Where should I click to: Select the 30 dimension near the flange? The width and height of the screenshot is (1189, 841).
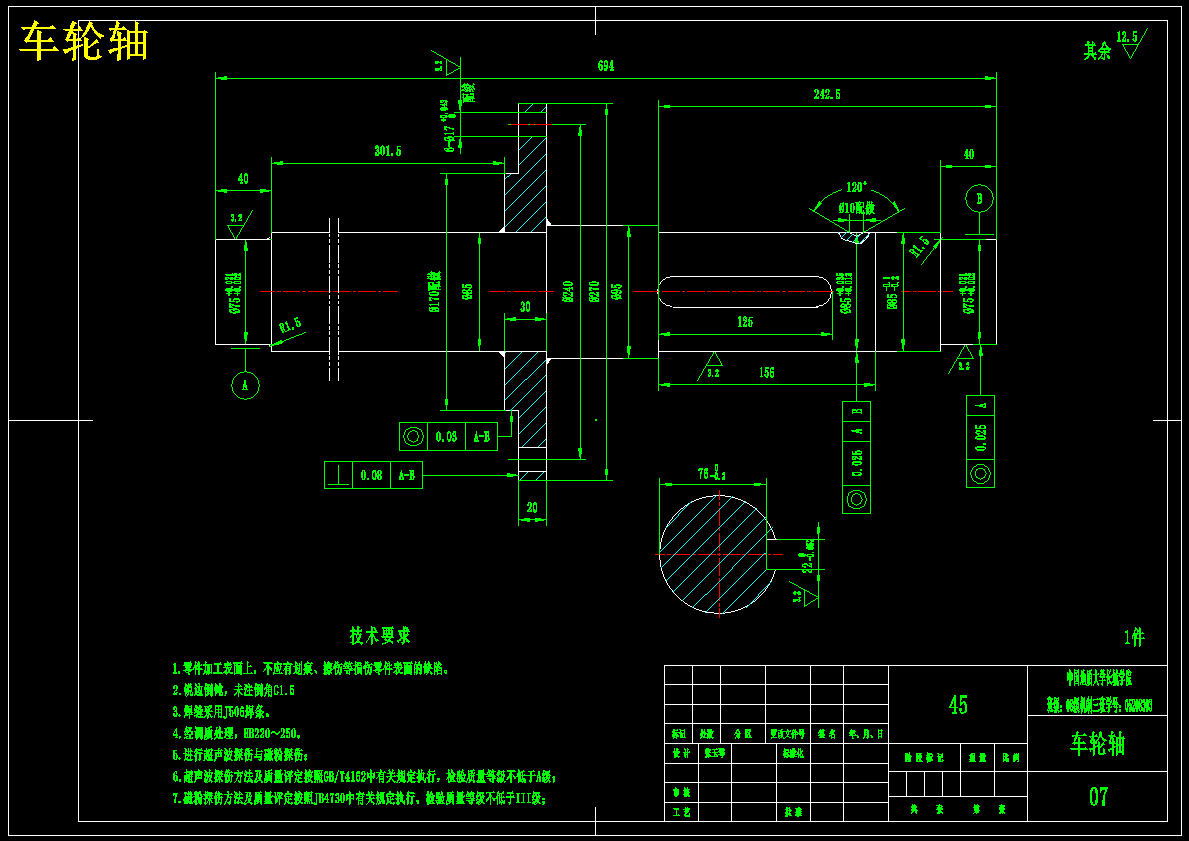click(x=525, y=307)
